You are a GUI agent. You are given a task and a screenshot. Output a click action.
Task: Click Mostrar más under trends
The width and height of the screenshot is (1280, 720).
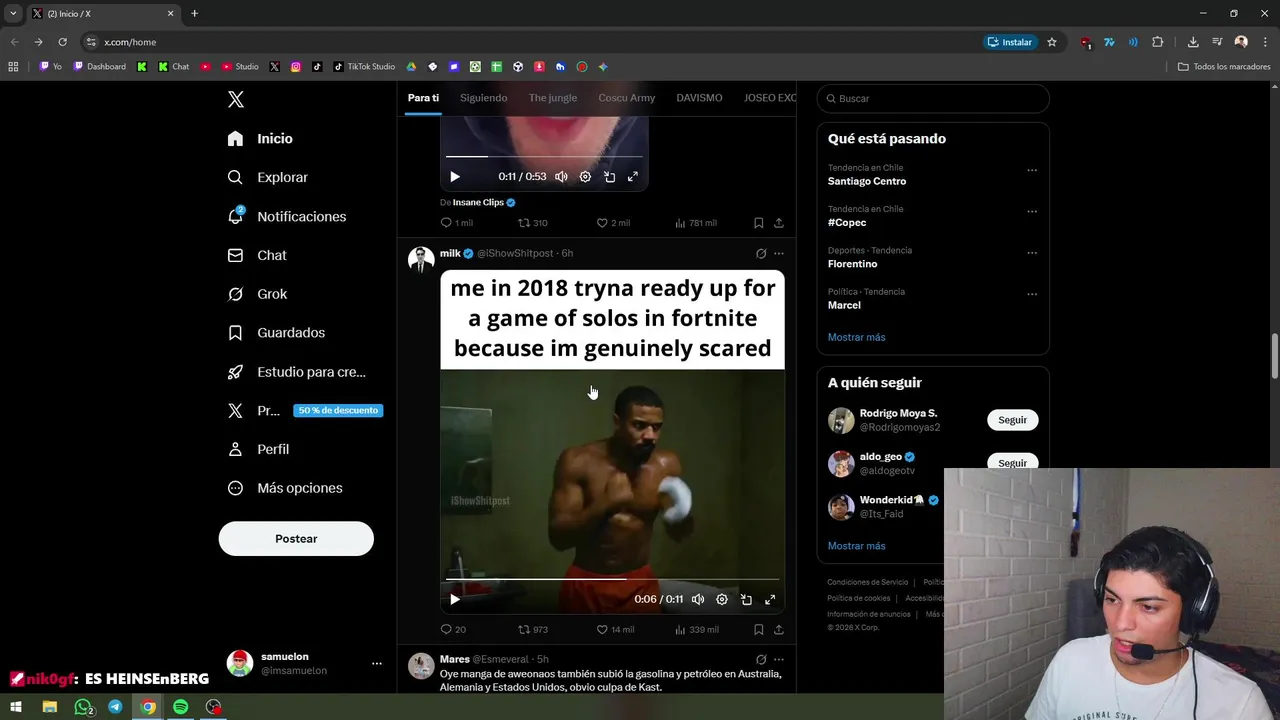click(857, 337)
